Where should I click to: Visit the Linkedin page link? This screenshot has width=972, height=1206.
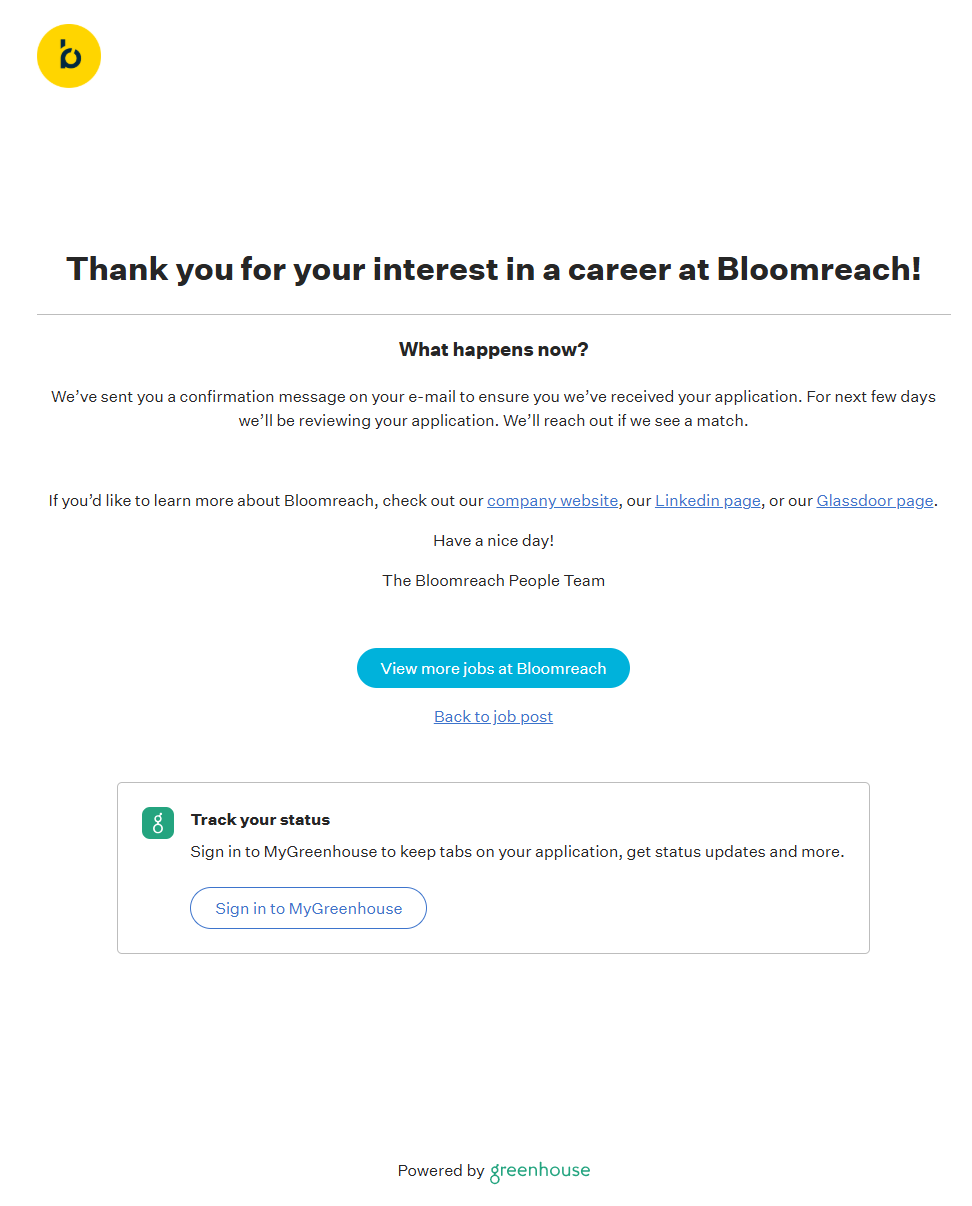707,501
